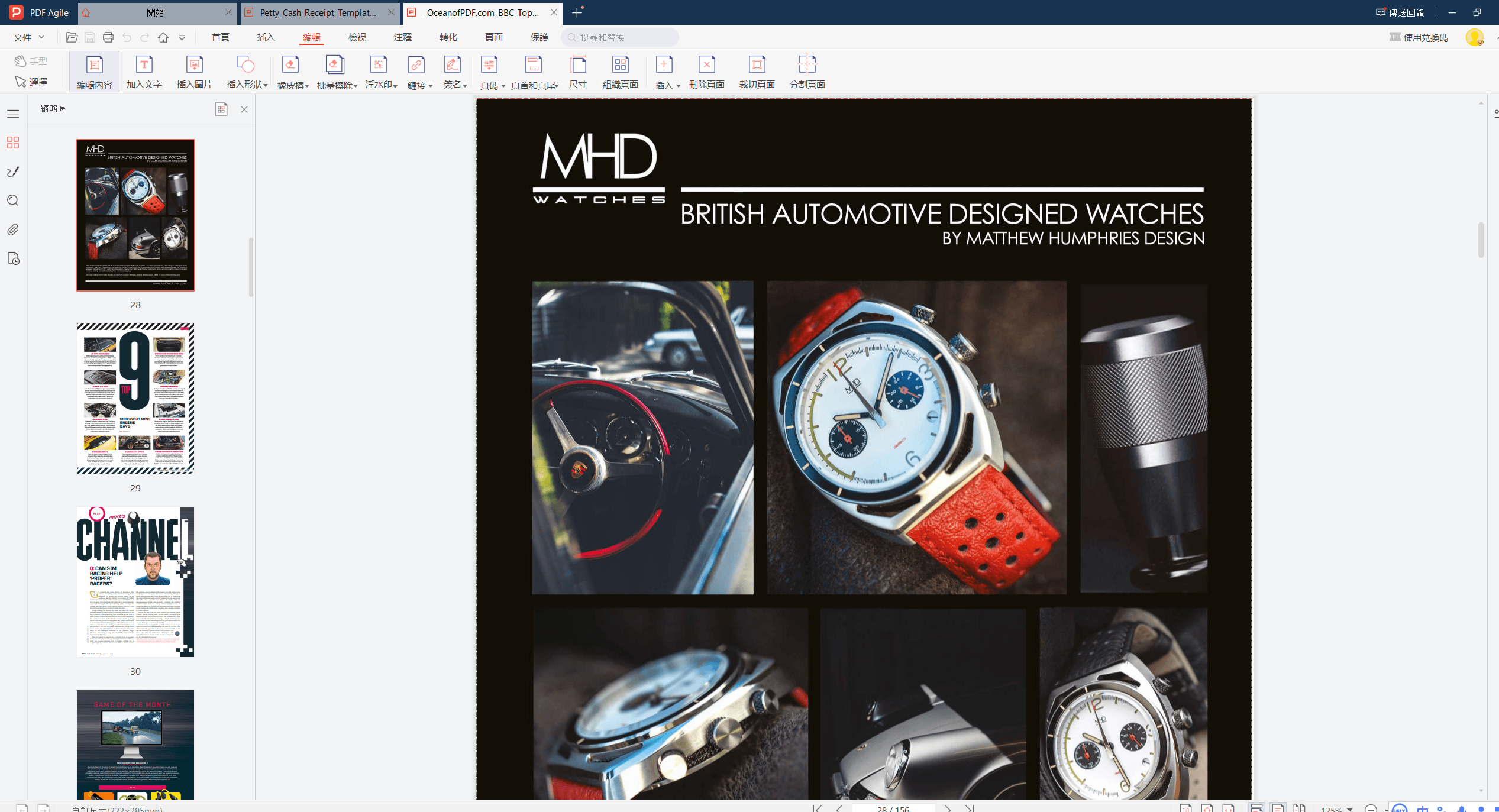Click the Redo arrow icon
This screenshot has height=812, width=1499.
145,37
